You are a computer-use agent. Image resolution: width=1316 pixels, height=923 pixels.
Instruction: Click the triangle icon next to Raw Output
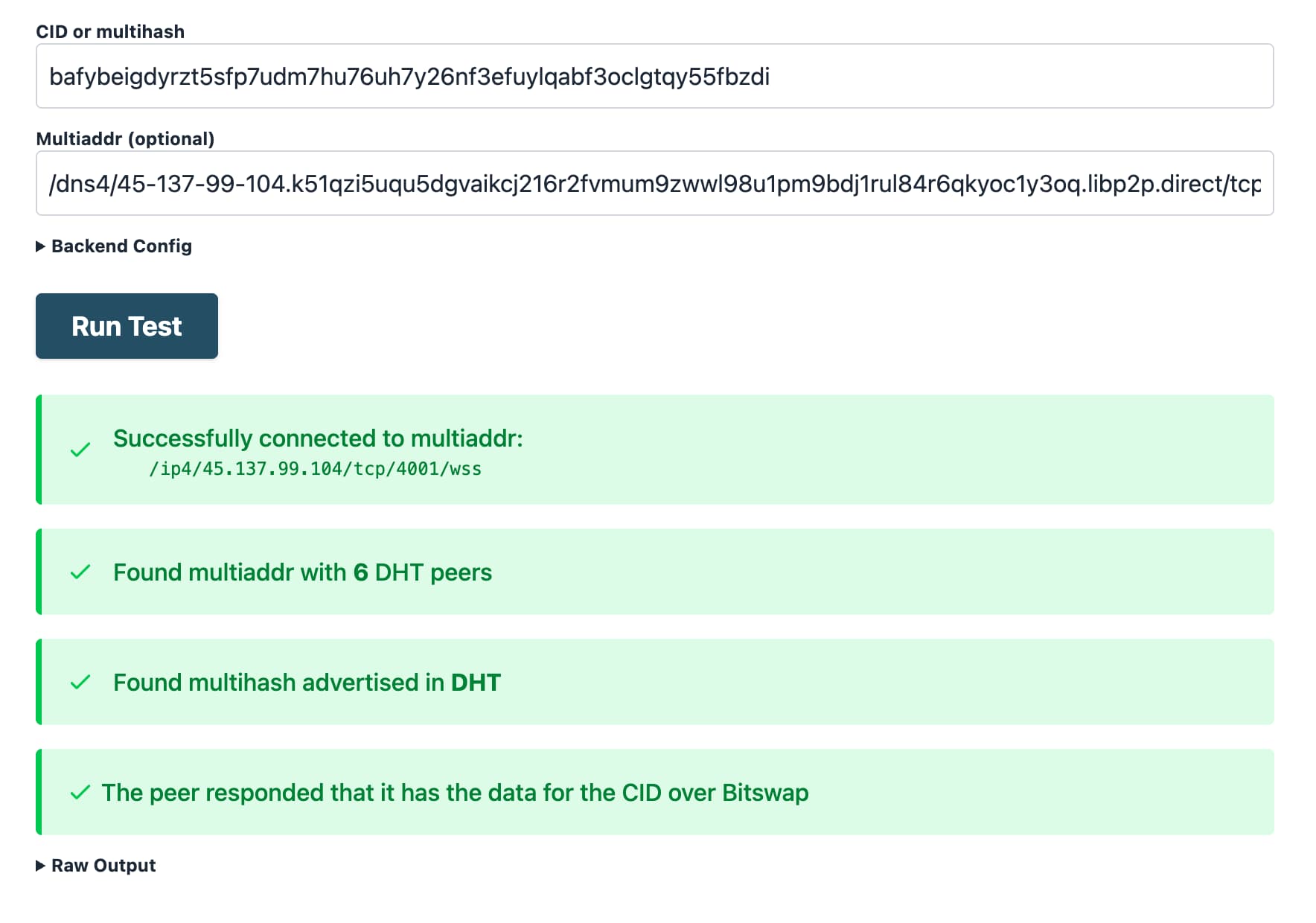[x=42, y=865]
